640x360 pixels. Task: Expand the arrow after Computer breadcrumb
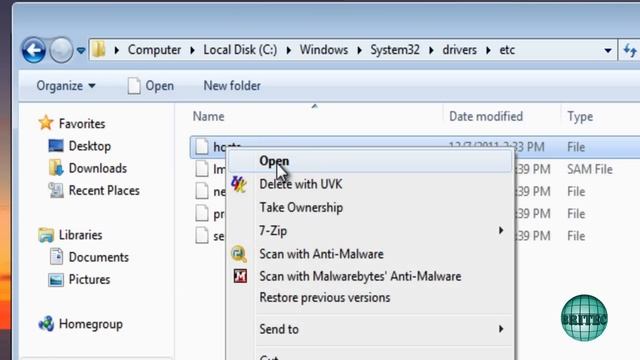[192, 50]
